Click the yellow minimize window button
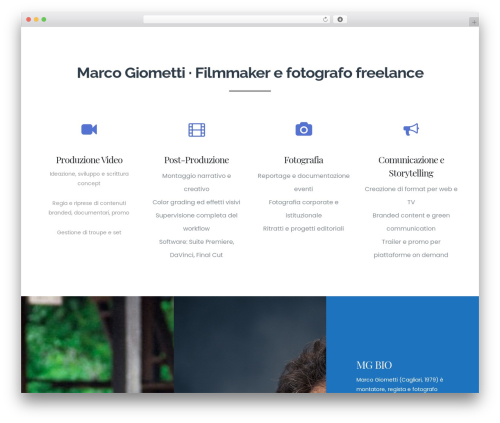 pyautogui.click(x=36, y=20)
